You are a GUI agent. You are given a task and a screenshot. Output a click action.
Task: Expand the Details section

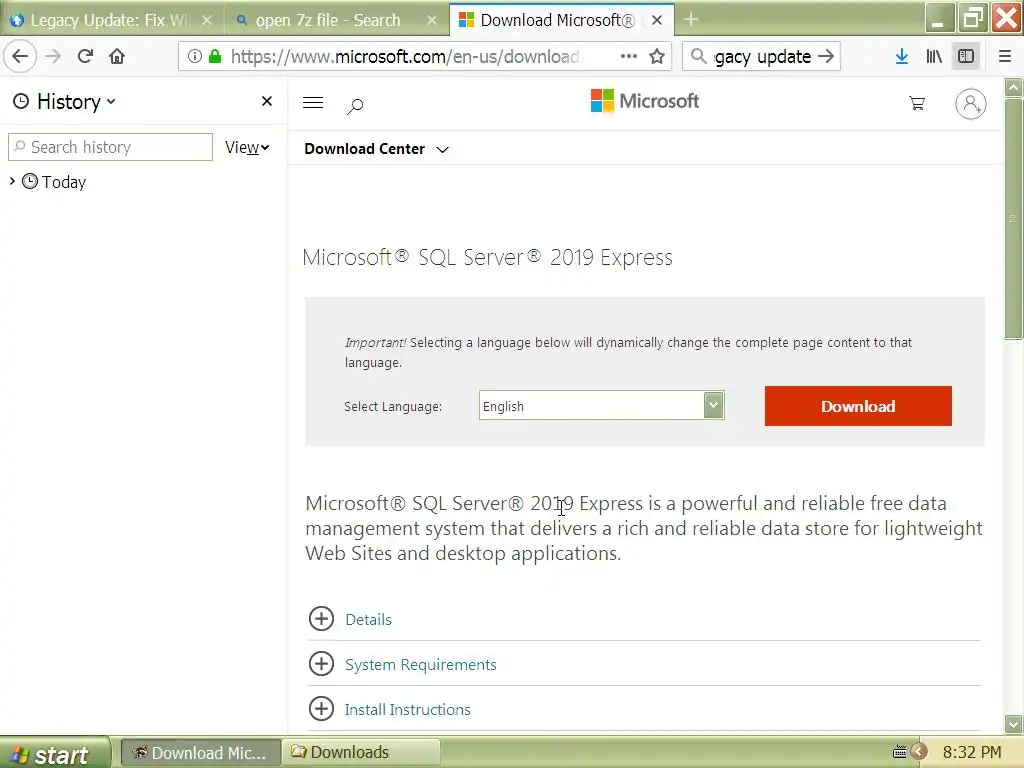pos(321,618)
